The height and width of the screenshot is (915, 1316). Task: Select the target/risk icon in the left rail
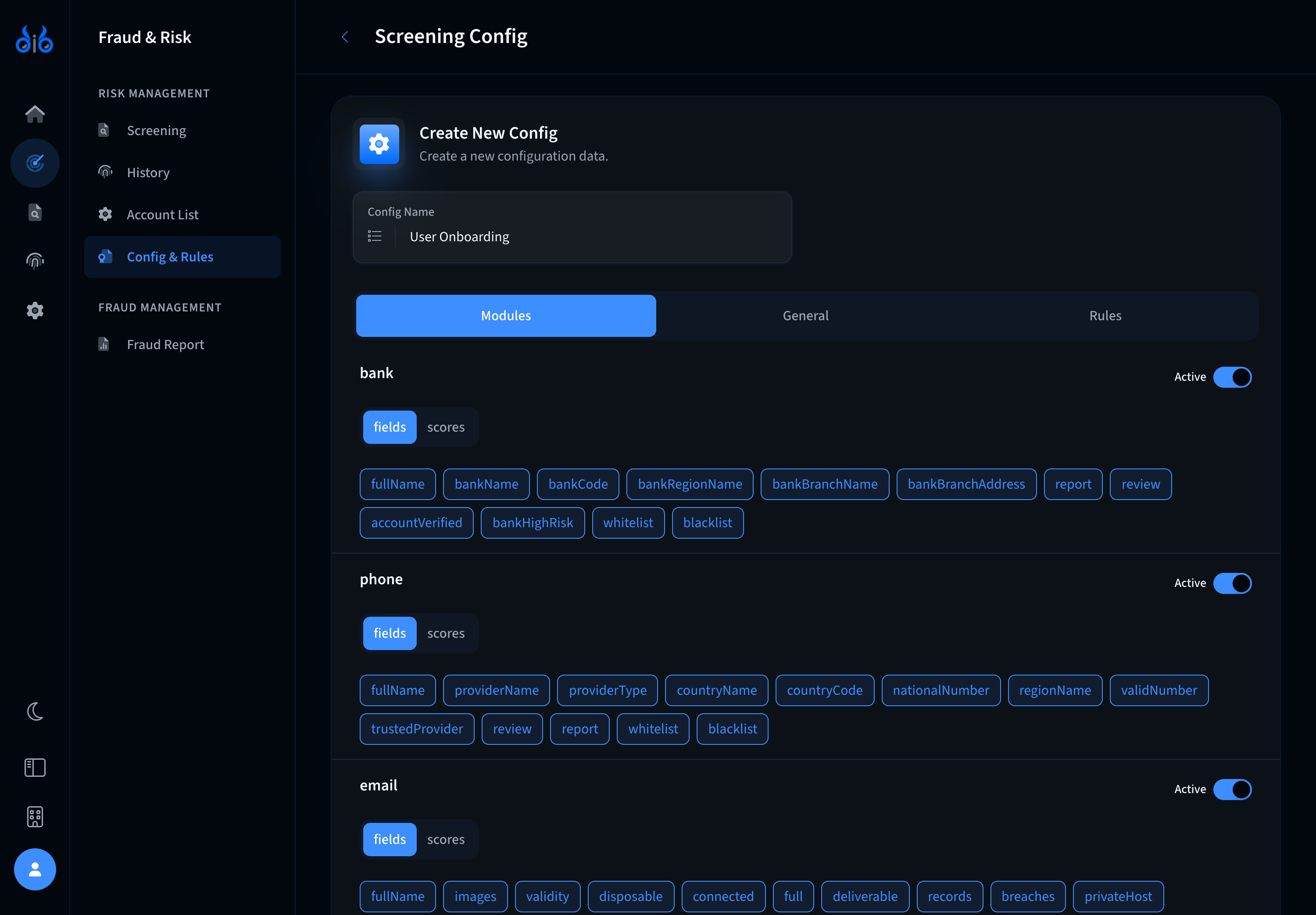coord(35,163)
